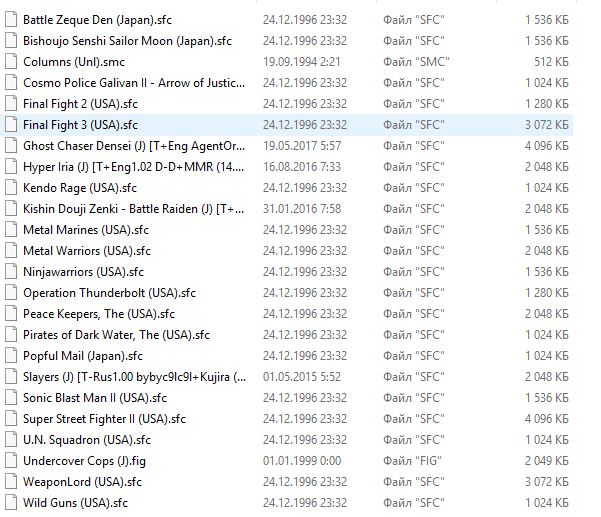Click date 19.09.1994 2:21 of Columns
Screen dimensions: 601x517
pos(302,62)
